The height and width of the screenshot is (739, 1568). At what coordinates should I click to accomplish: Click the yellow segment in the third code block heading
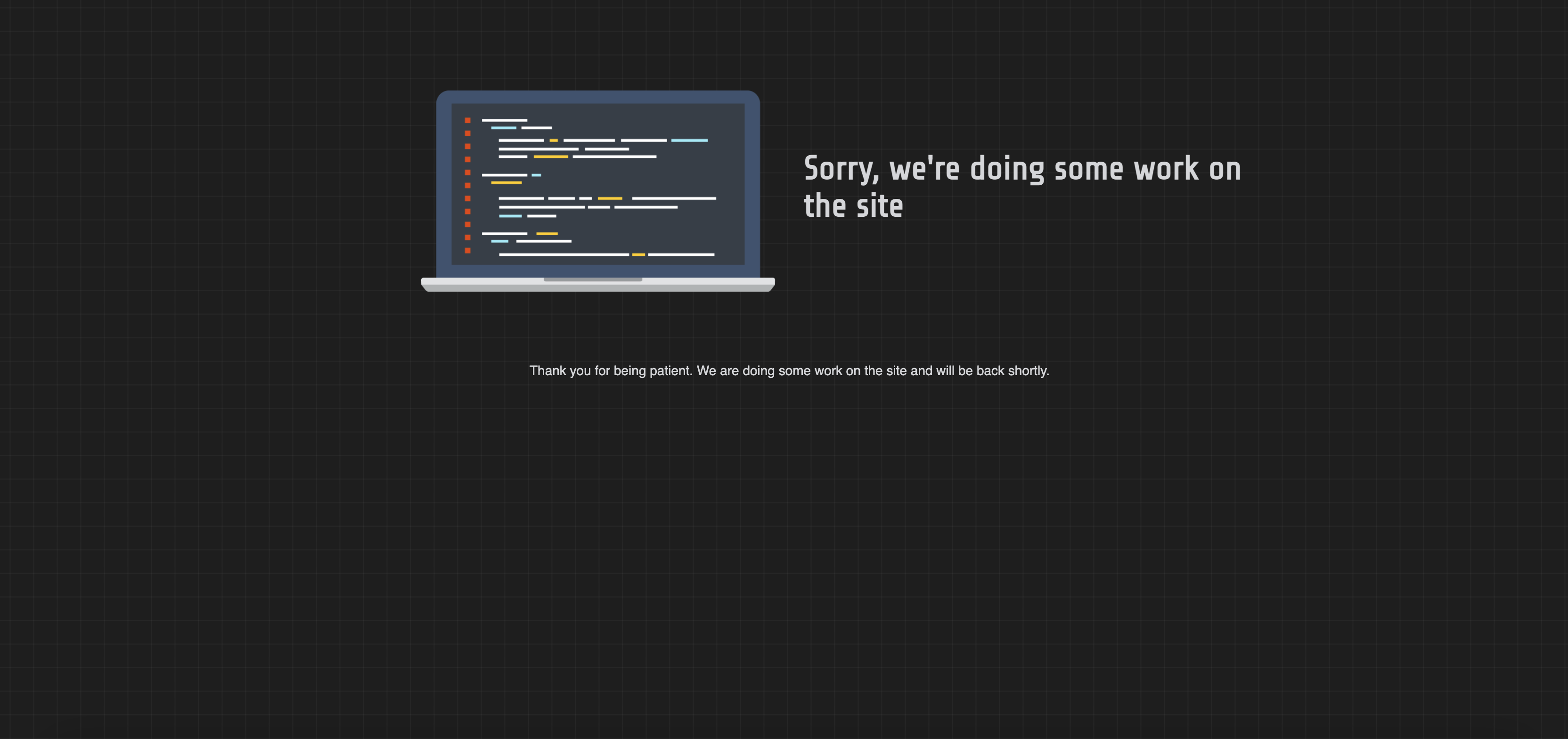point(547,234)
